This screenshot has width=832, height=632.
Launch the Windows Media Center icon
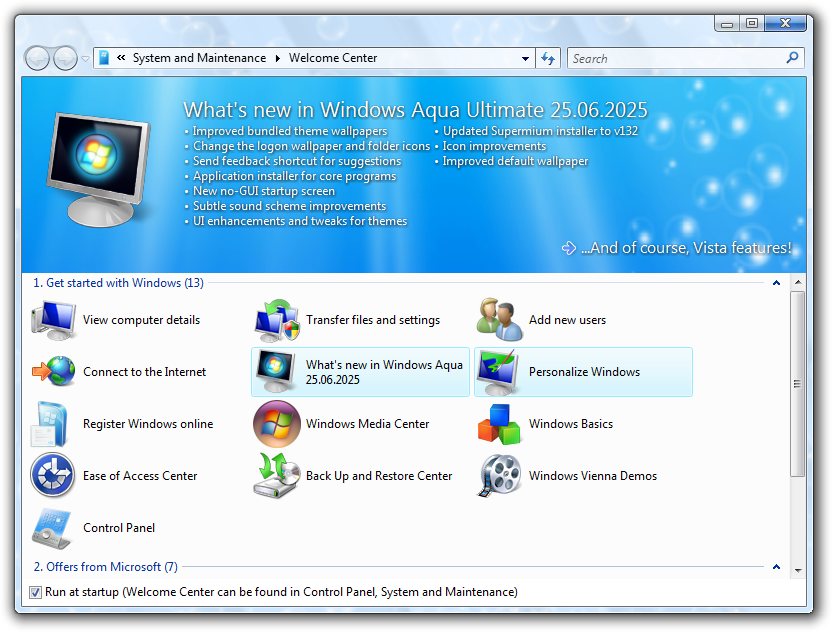pyautogui.click(x=276, y=424)
